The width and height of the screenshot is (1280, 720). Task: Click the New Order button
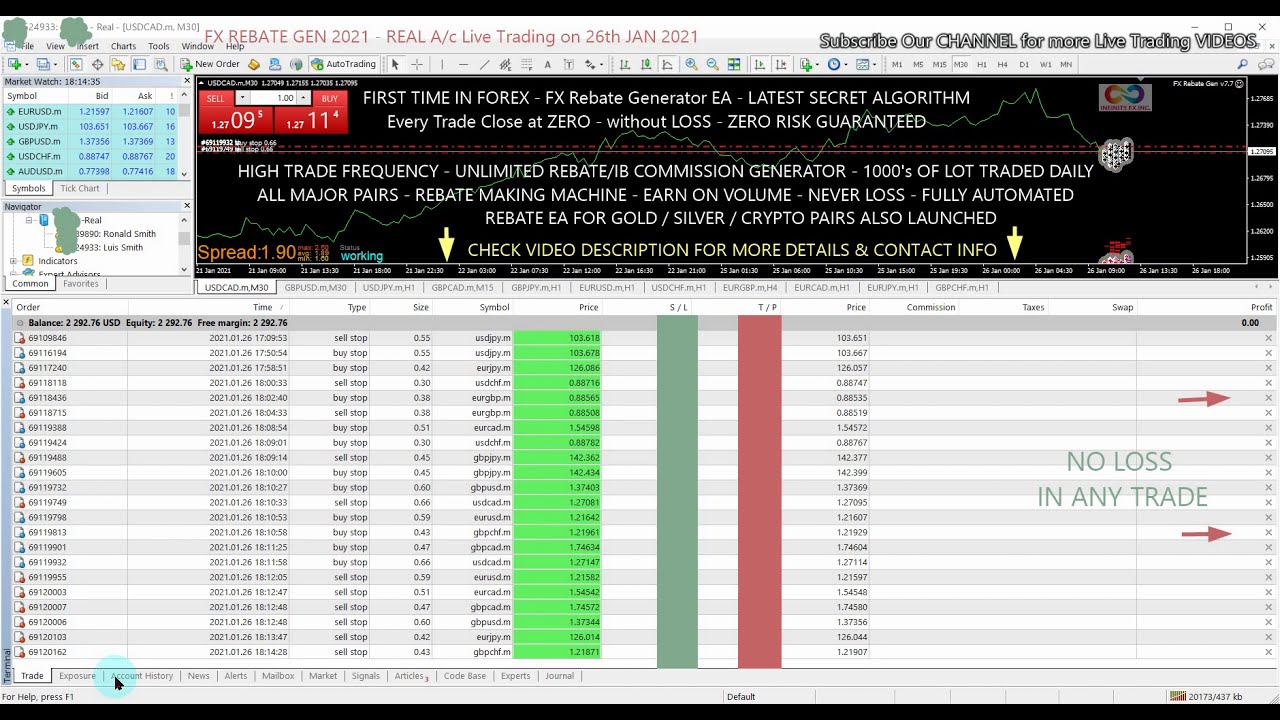[x=210, y=64]
